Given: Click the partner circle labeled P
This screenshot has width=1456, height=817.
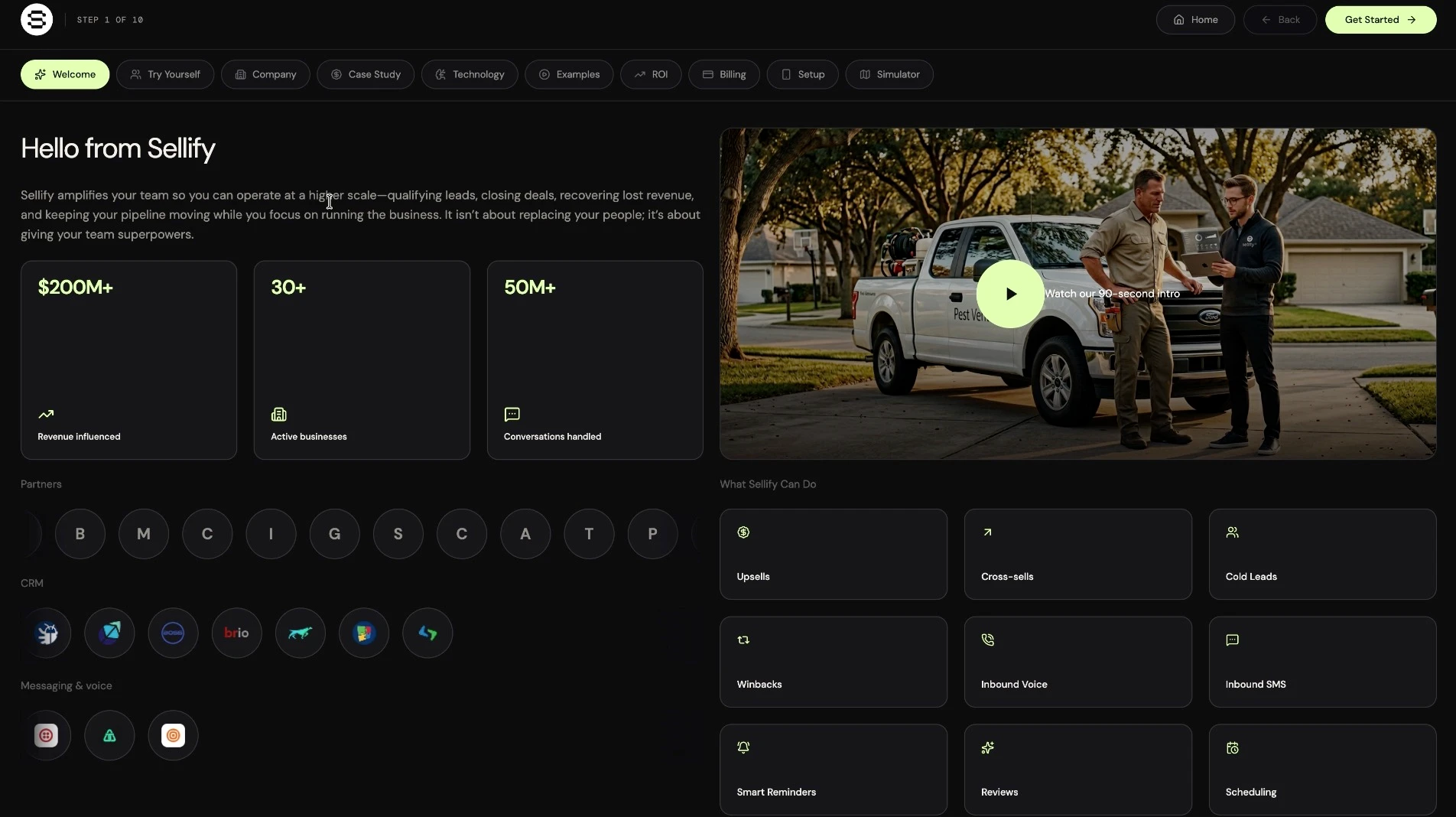Looking at the screenshot, I should point(652,534).
